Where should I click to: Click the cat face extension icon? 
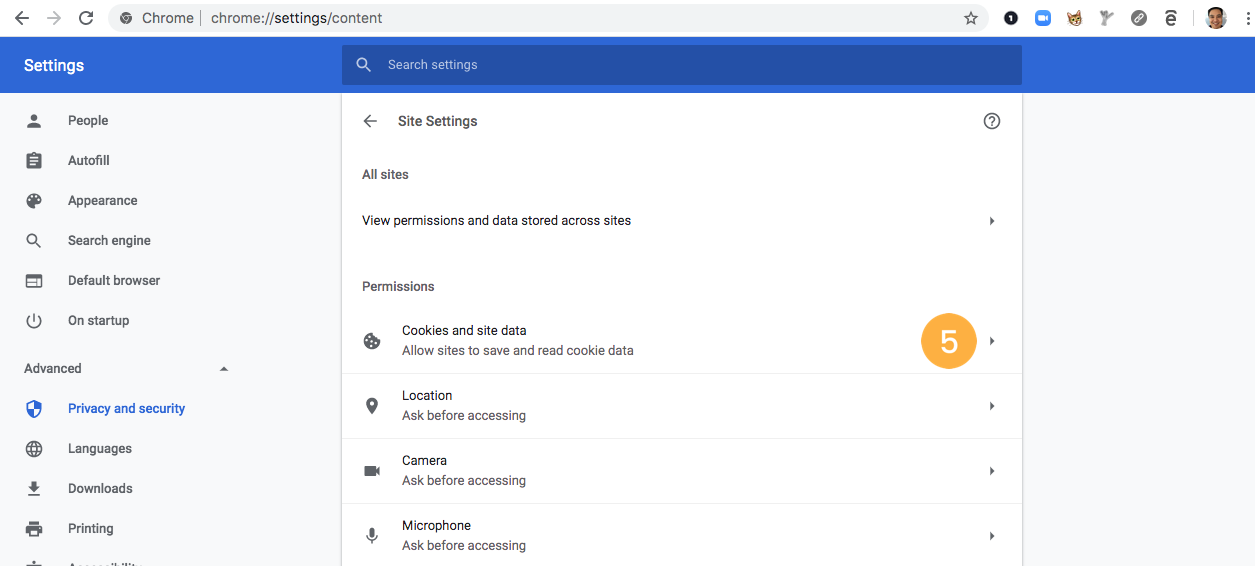point(1074,18)
